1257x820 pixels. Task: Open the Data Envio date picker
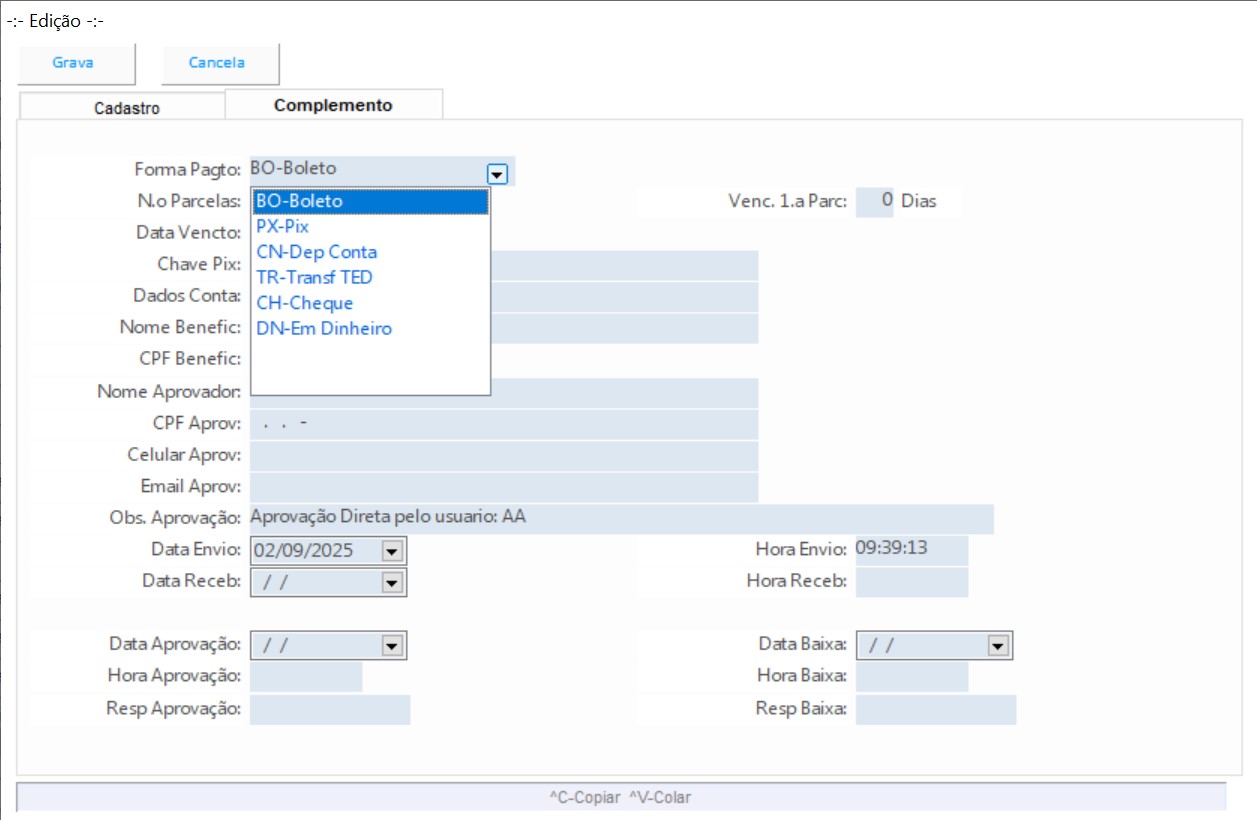(391, 551)
